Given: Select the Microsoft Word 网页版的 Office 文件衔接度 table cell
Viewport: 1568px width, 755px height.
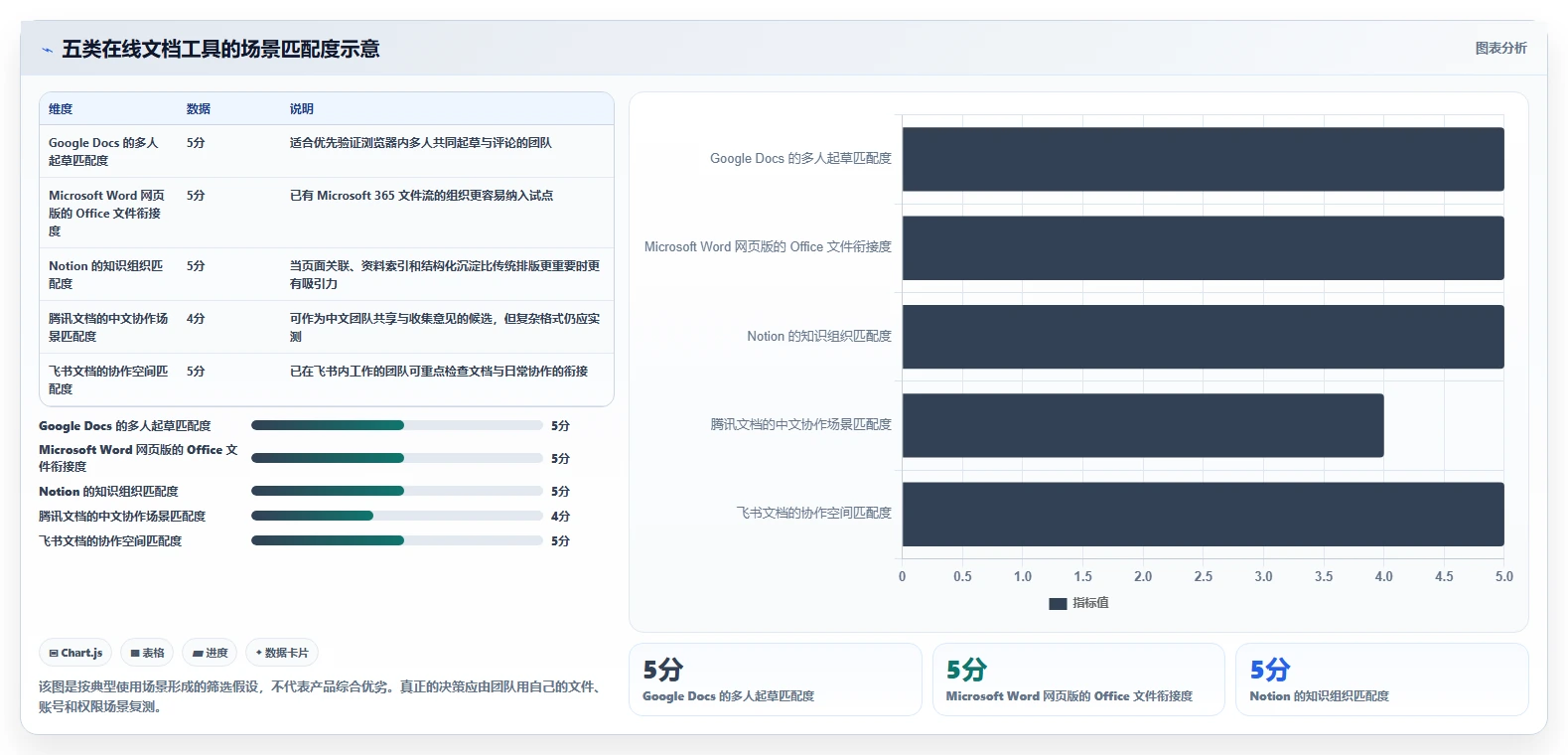Looking at the screenshot, I should (x=107, y=213).
